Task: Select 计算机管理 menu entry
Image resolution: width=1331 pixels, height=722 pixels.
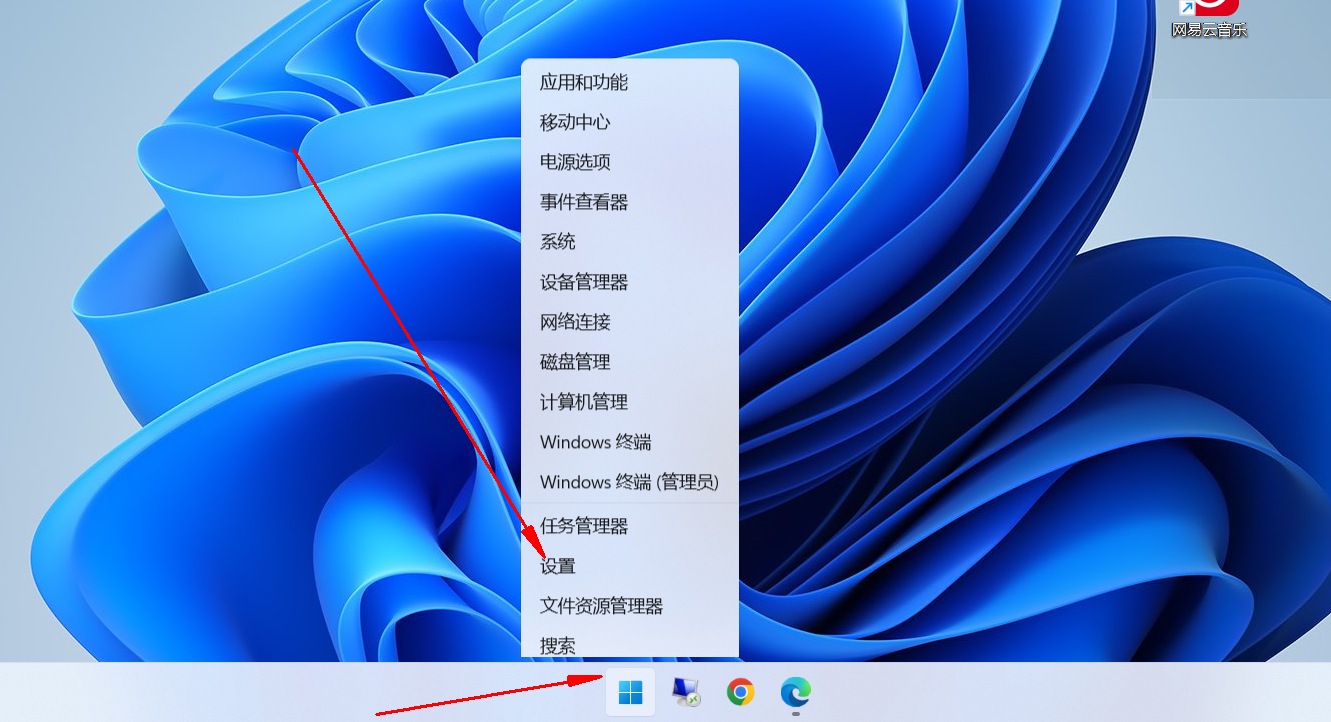Action: pyautogui.click(x=630, y=402)
